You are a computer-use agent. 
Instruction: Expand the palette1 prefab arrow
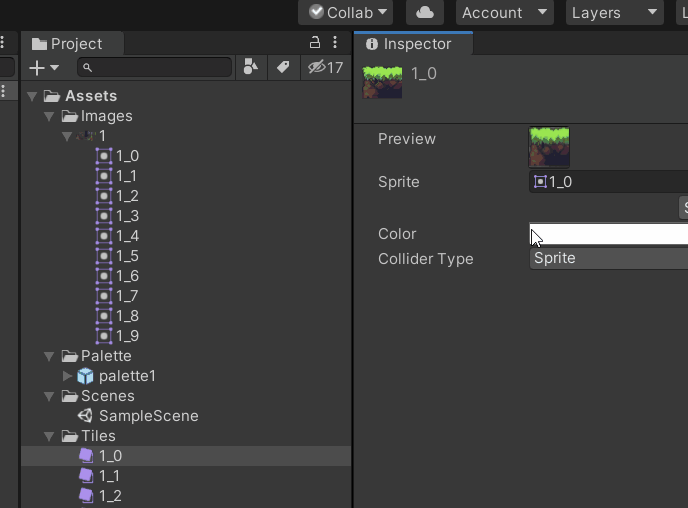click(67, 376)
